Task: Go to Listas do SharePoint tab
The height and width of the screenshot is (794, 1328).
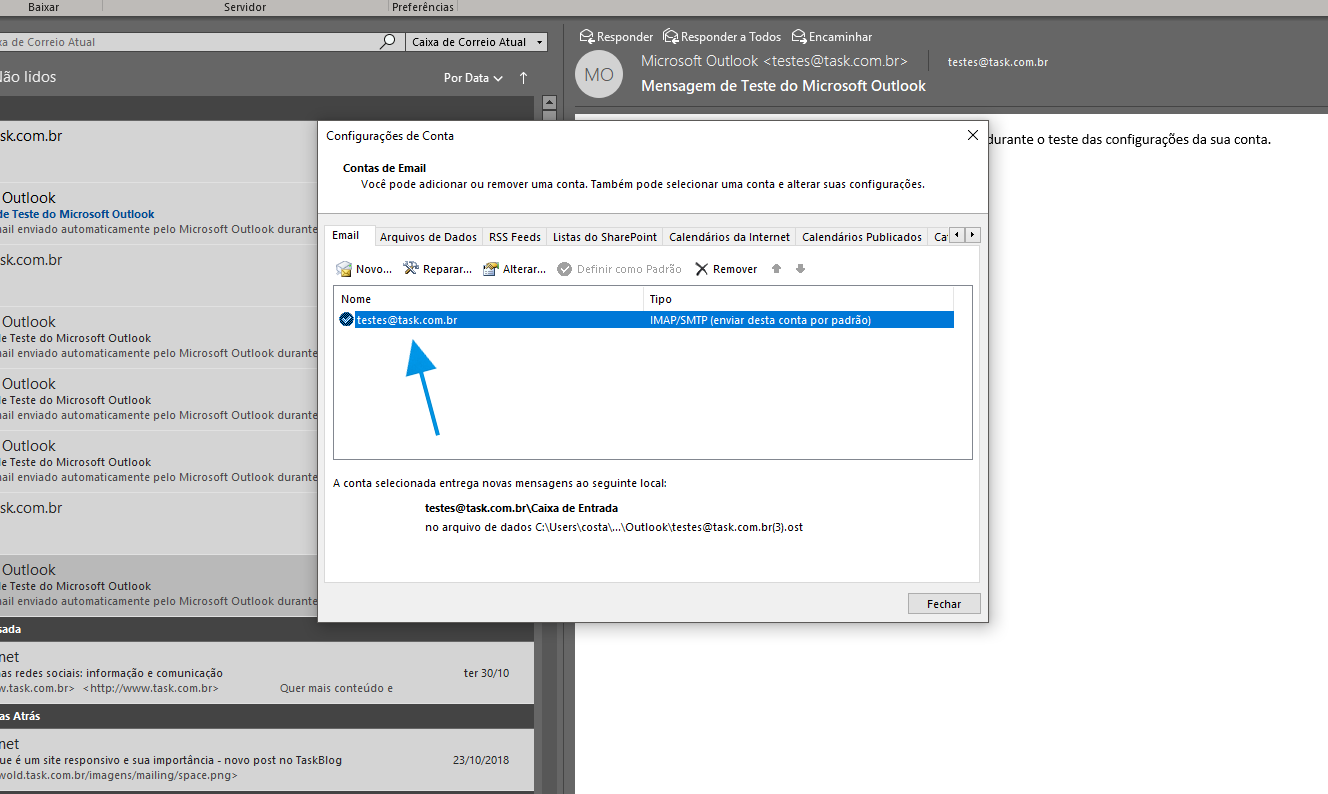Action: [605, 237]
